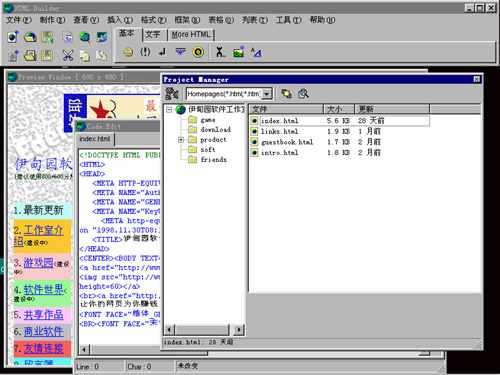
Task: Switch to the 文字 tab
Action: (153, 35)
